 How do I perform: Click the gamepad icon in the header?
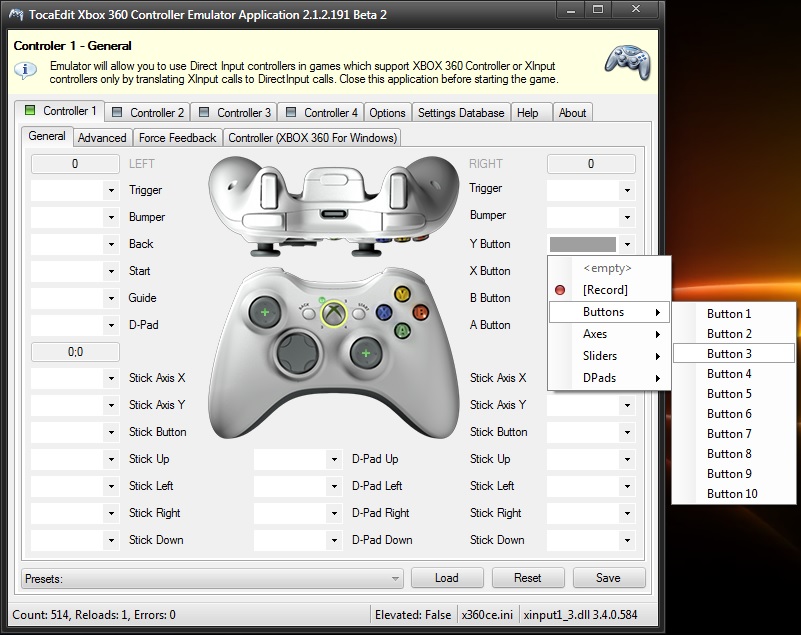click(x=627, y=62)
